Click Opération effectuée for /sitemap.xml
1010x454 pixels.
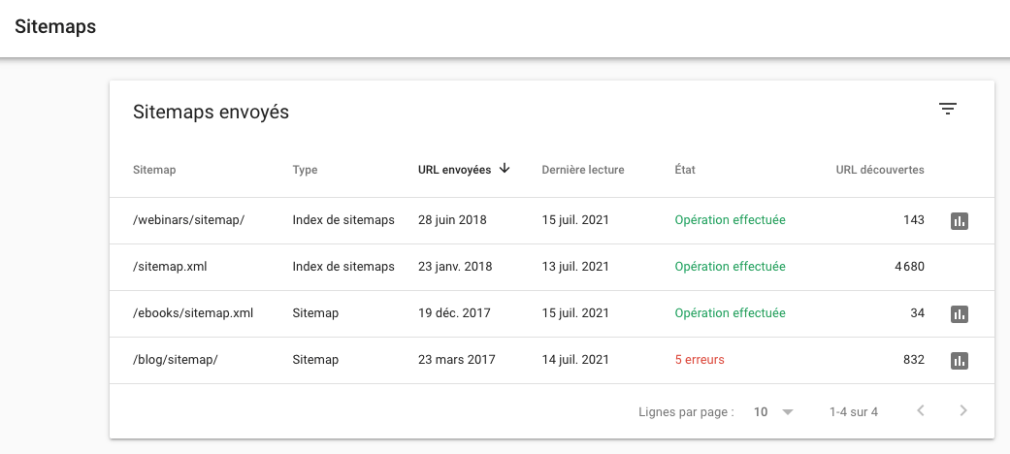730,267
